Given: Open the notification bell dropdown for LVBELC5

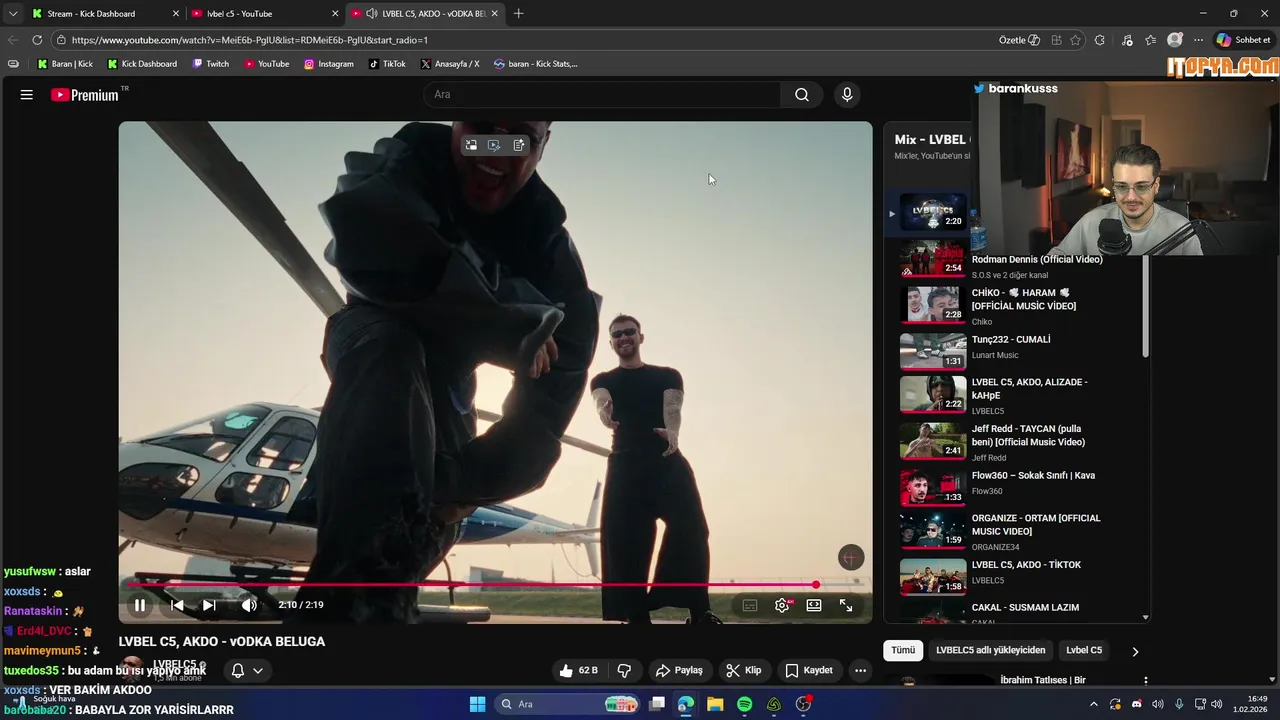Looking at the screenshot, I should (x=247, y=670).
